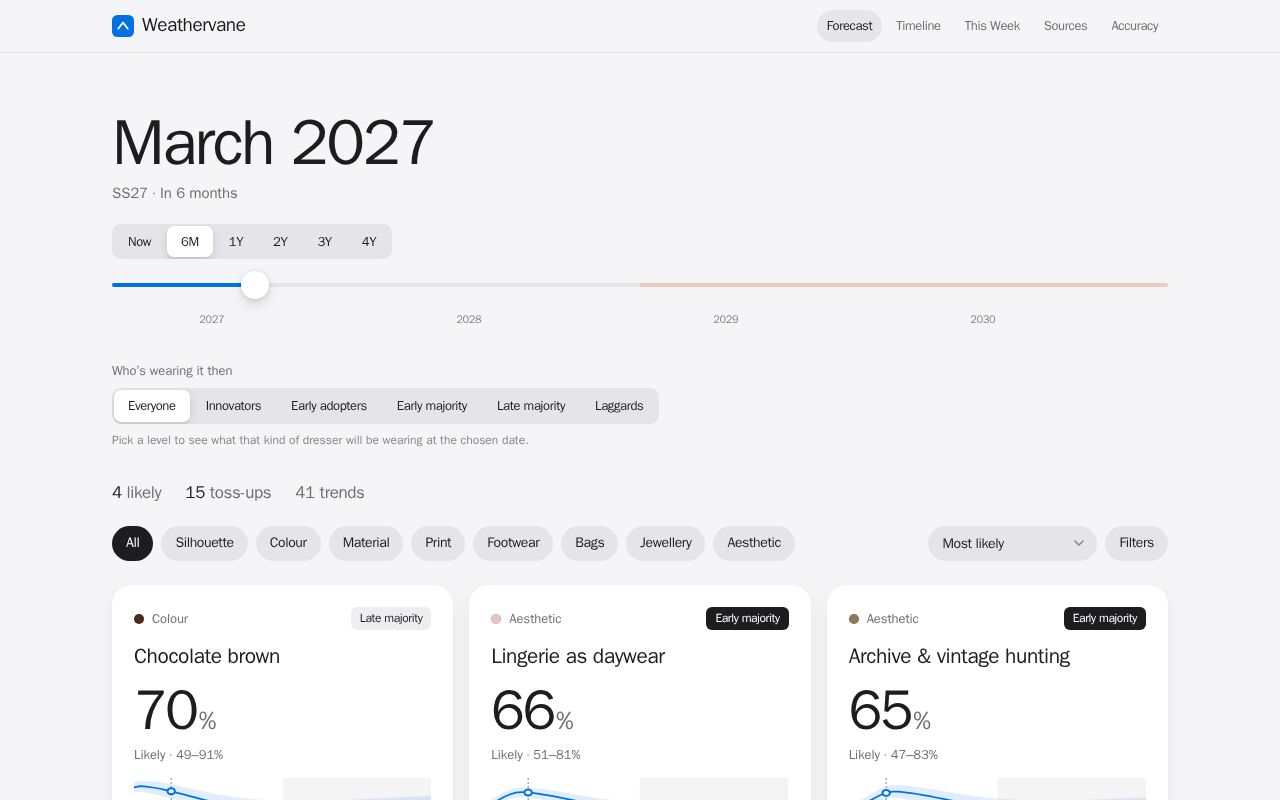Screen dimensions: 1280x800
Task: Filter trends by Footwear
Action: click(x=513, y=543)
